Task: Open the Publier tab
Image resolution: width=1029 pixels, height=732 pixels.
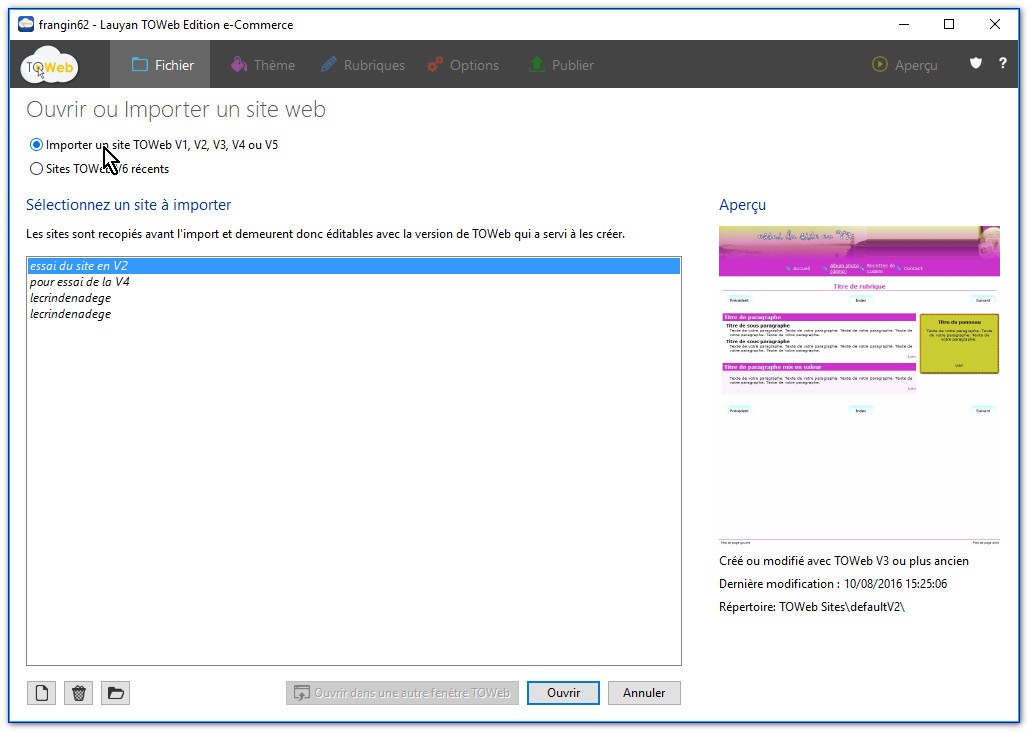Action: point(561,65)
